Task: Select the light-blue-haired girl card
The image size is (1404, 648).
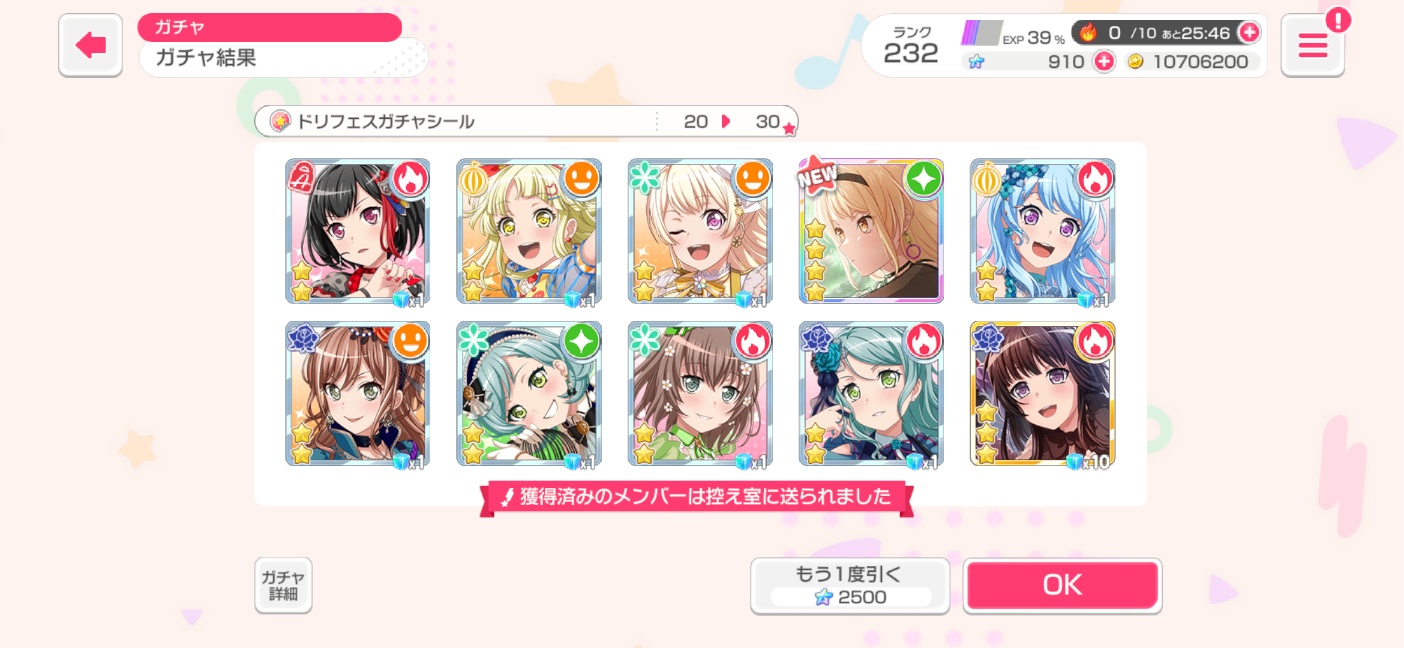Action: (1042, 231)
